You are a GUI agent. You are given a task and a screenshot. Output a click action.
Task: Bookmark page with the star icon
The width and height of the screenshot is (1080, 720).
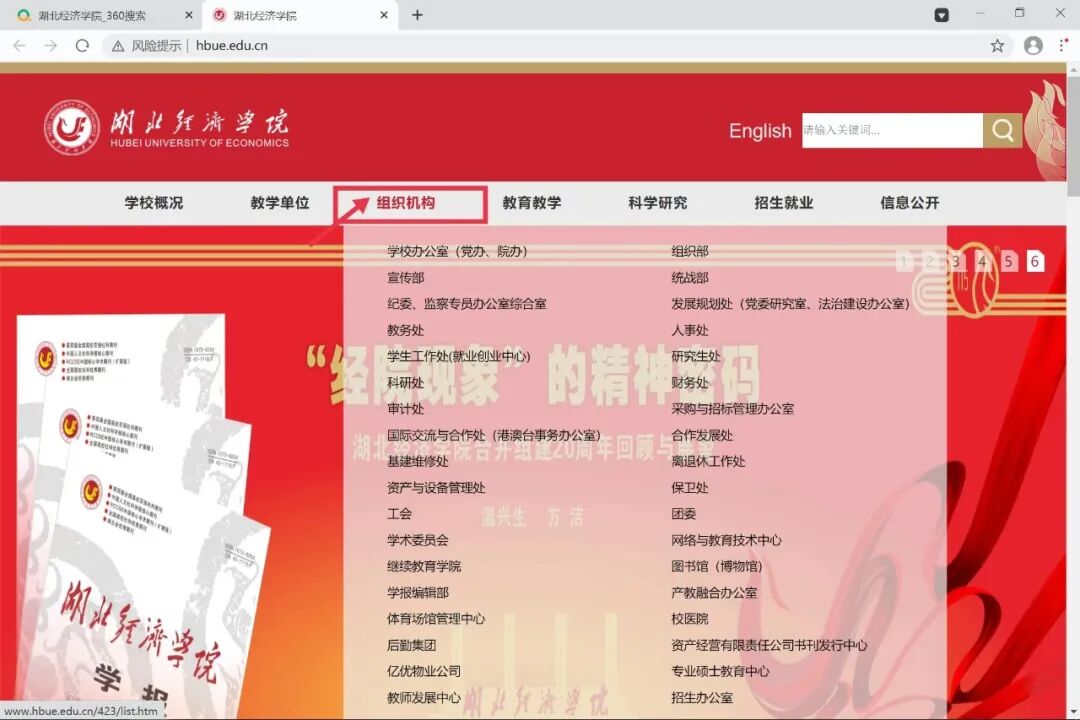click(x=997, y=45)
